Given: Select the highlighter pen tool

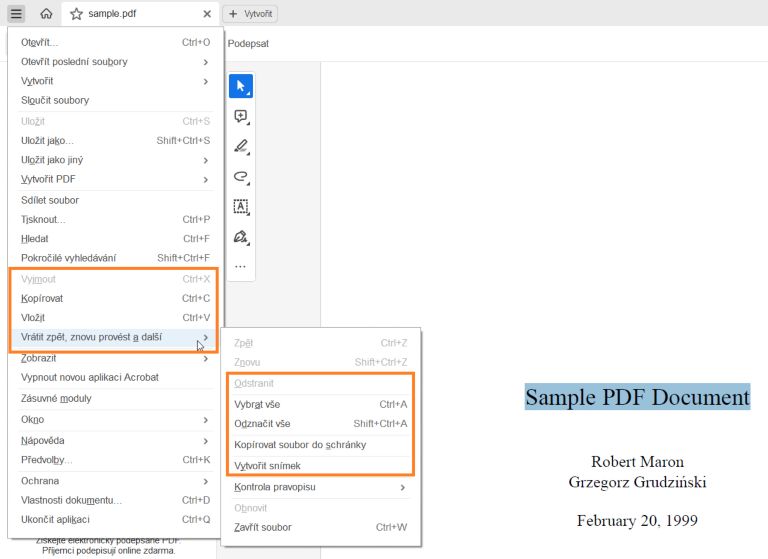Looking at the screenshot, I should pos(240,146).
